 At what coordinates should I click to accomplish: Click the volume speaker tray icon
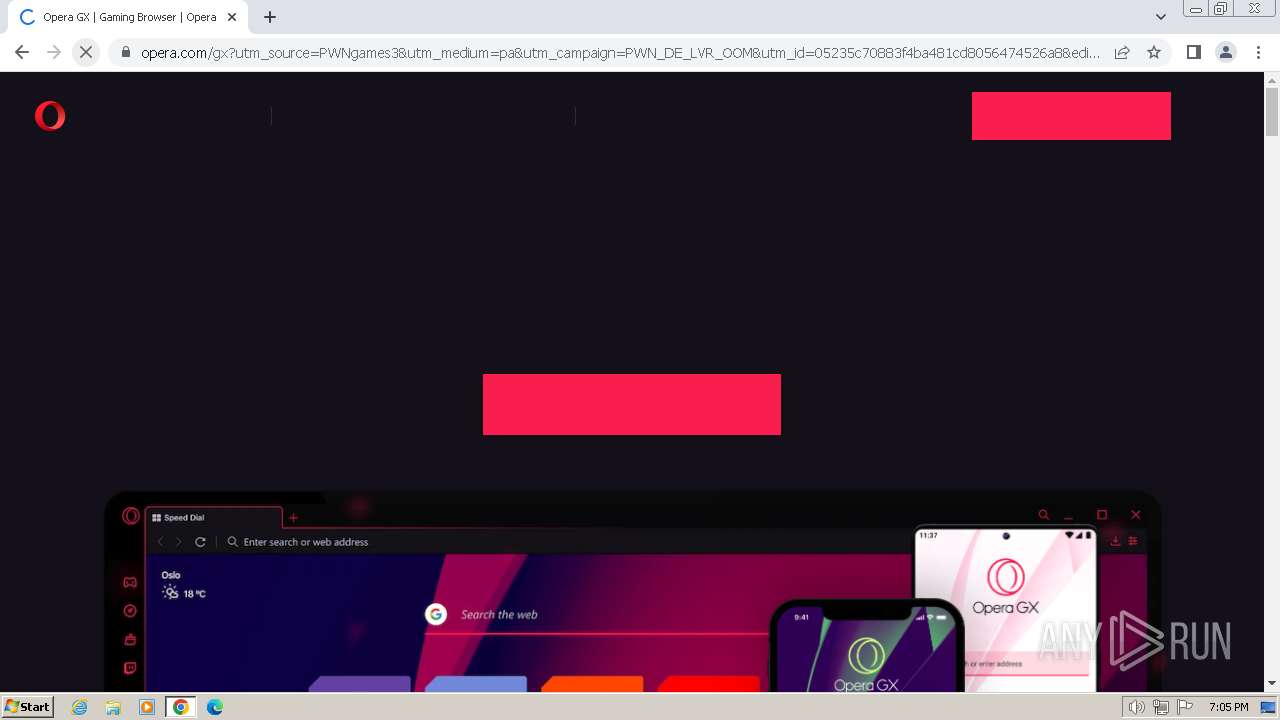(1137, 707)
